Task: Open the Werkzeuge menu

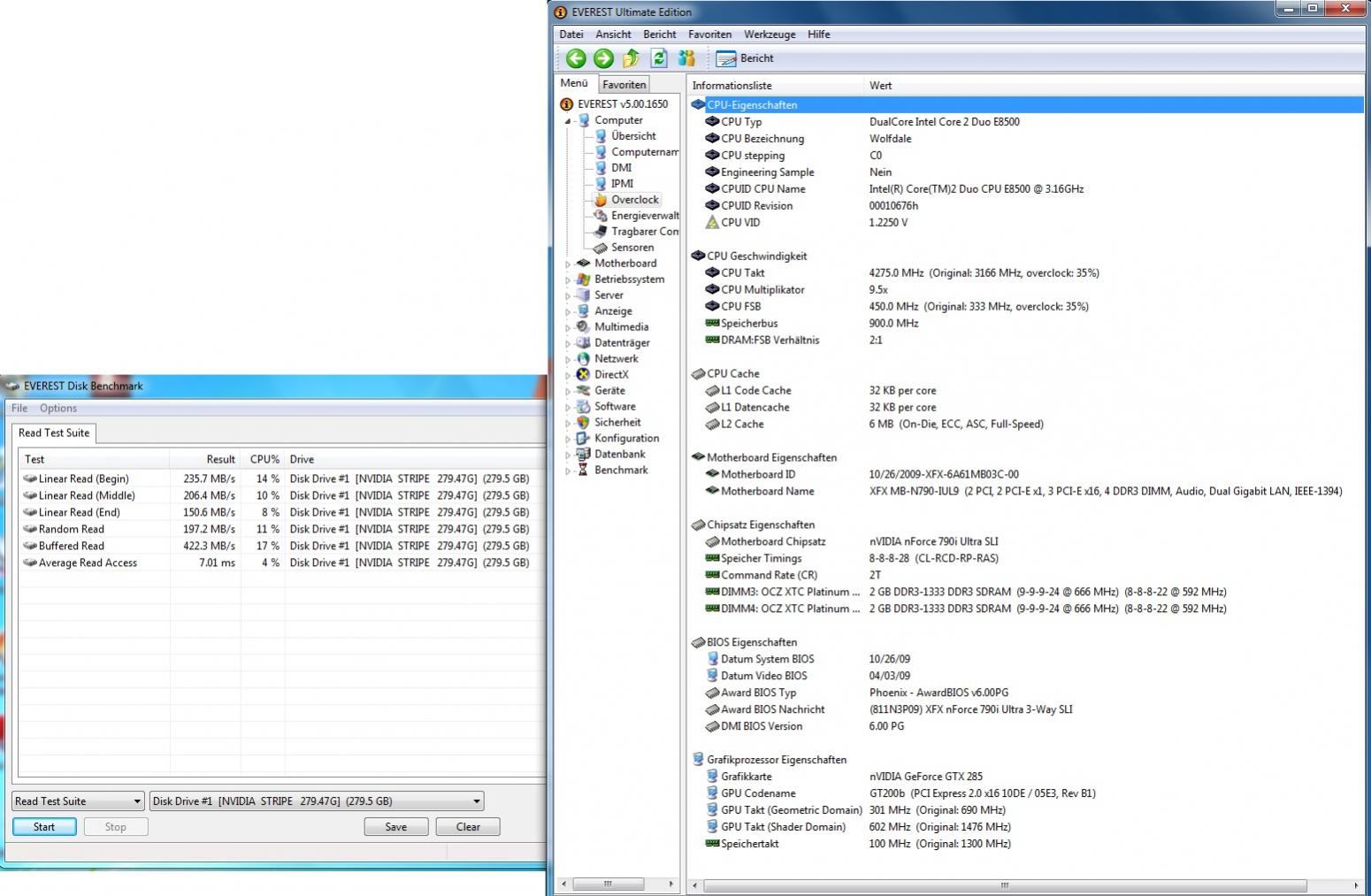Action: (770, 34)
